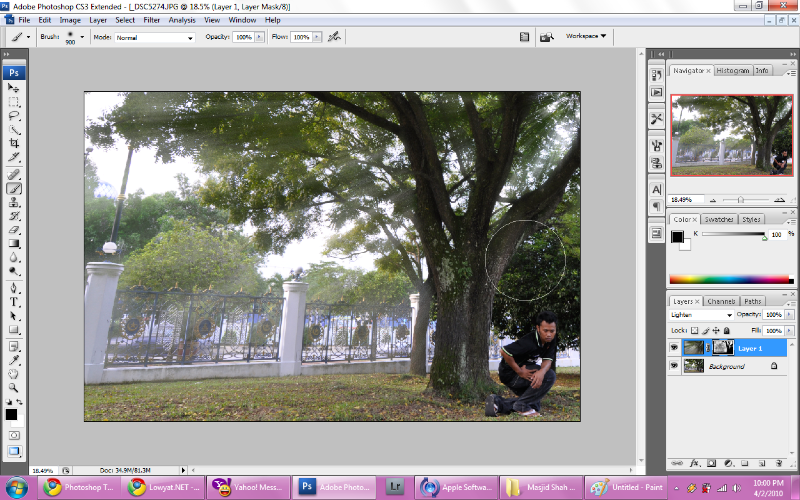The height and width of the screenshot is (500, 800).
Task: Toggle visibility of the Background layer
Action: click(x=675, y=367)
